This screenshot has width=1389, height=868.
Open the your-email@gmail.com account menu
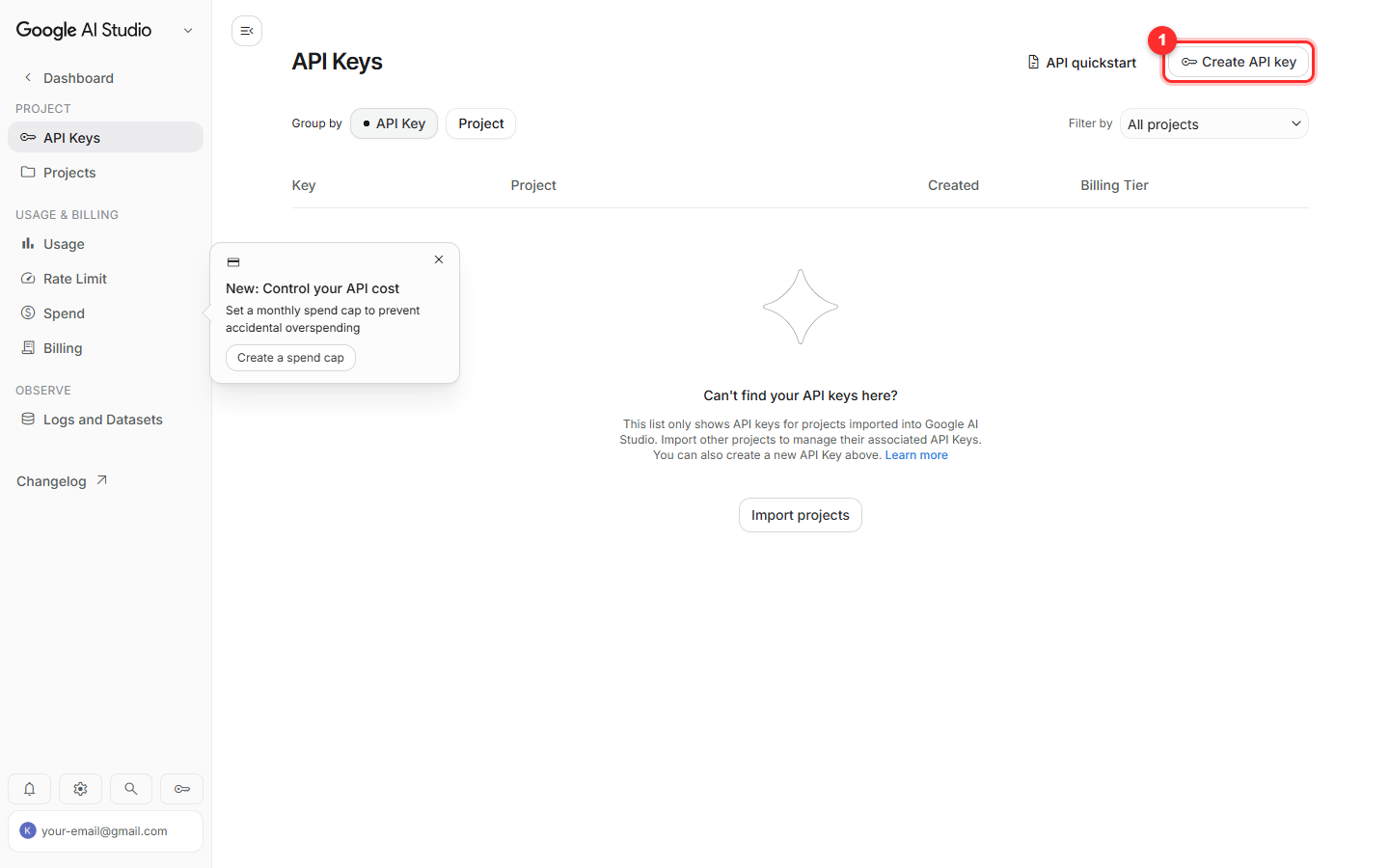pos(106,831)
